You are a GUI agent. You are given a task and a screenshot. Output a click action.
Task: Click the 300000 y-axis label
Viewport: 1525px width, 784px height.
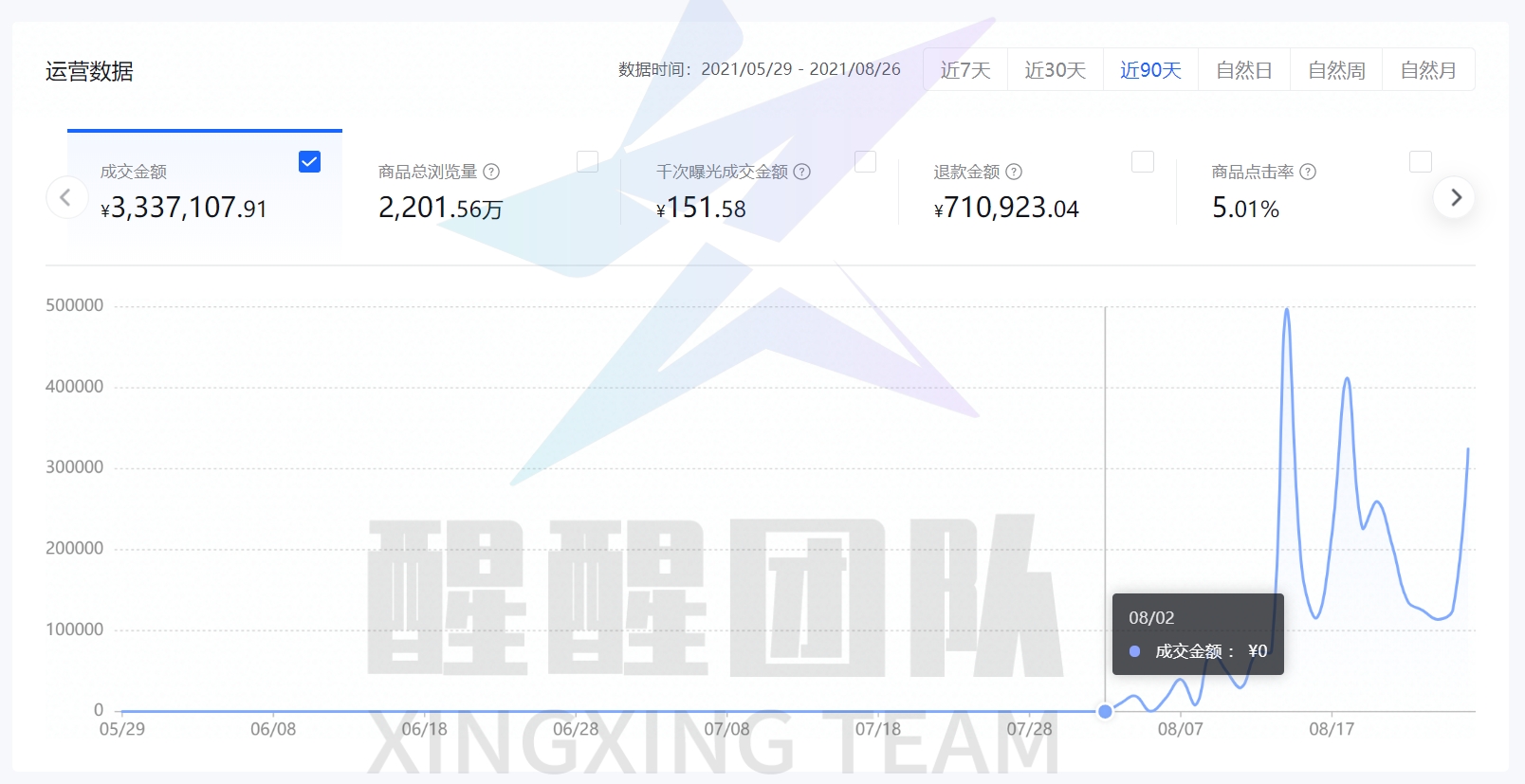pos(74,466)
